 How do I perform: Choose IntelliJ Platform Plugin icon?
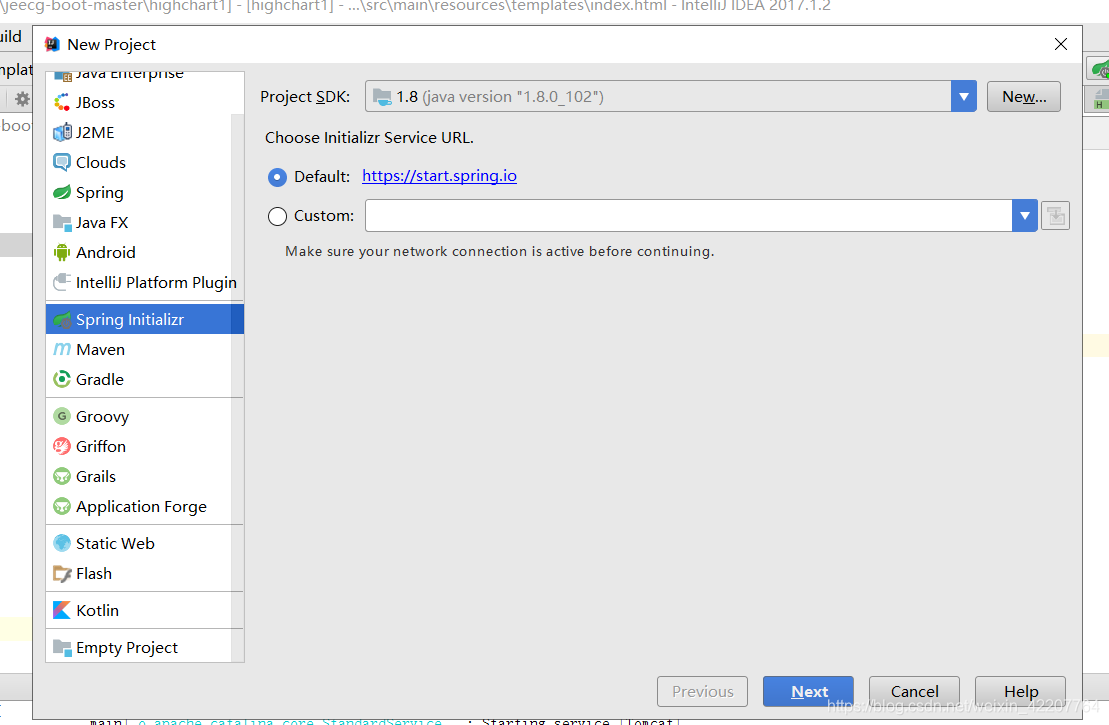coord(62,282)
